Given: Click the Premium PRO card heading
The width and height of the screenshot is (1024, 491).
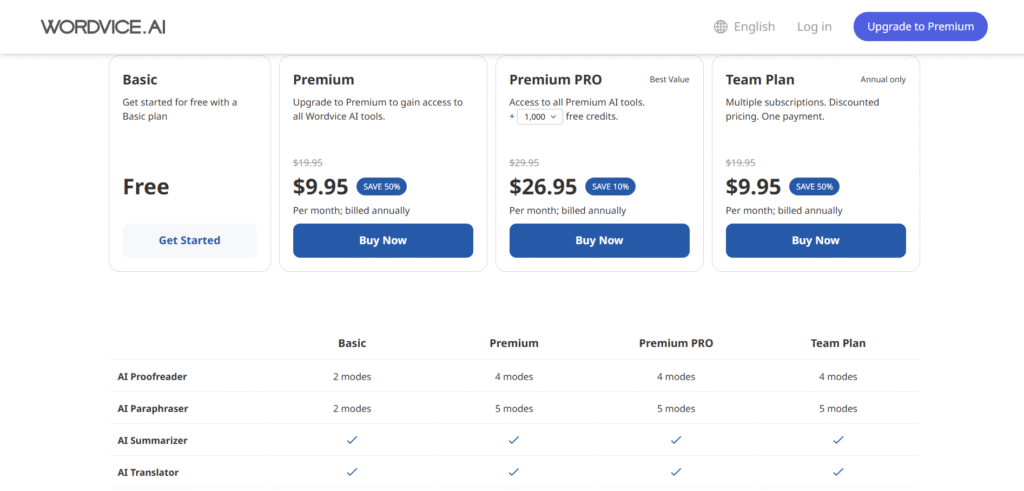Looking at the screenshot, I should 556,80.
